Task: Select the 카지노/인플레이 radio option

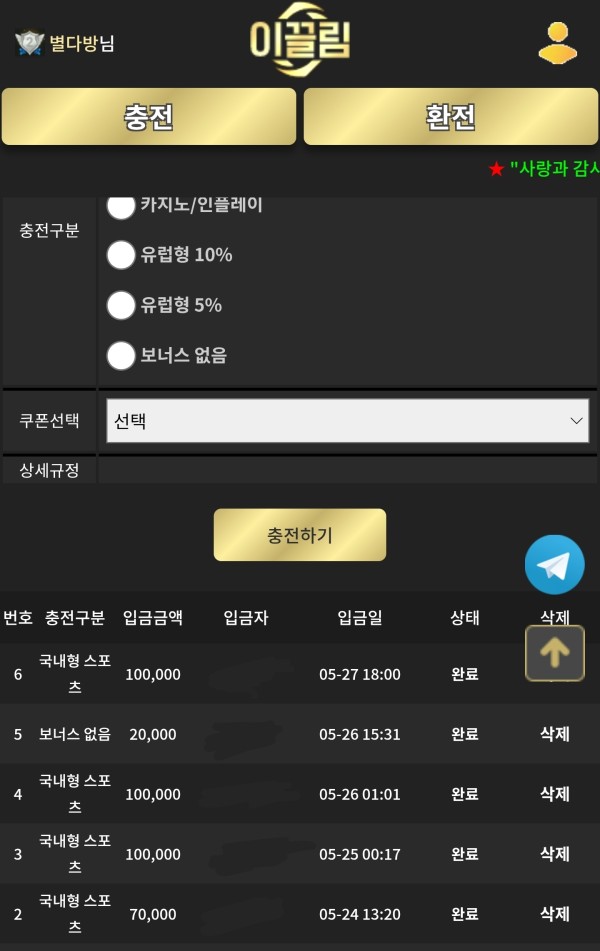Action: tap(121, 206)
